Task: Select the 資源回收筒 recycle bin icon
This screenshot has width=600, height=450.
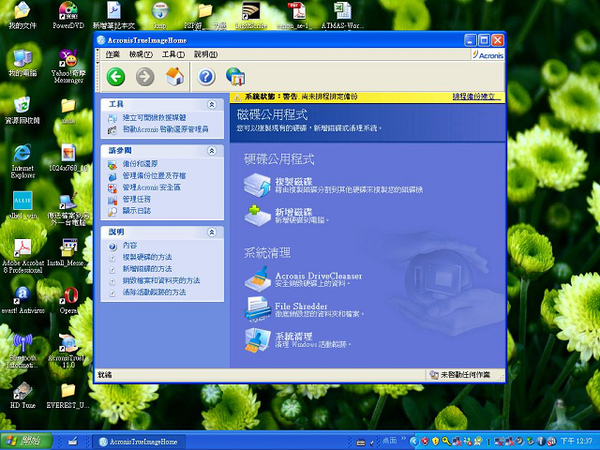Action: pyautogui.click(x=22, y=110)
